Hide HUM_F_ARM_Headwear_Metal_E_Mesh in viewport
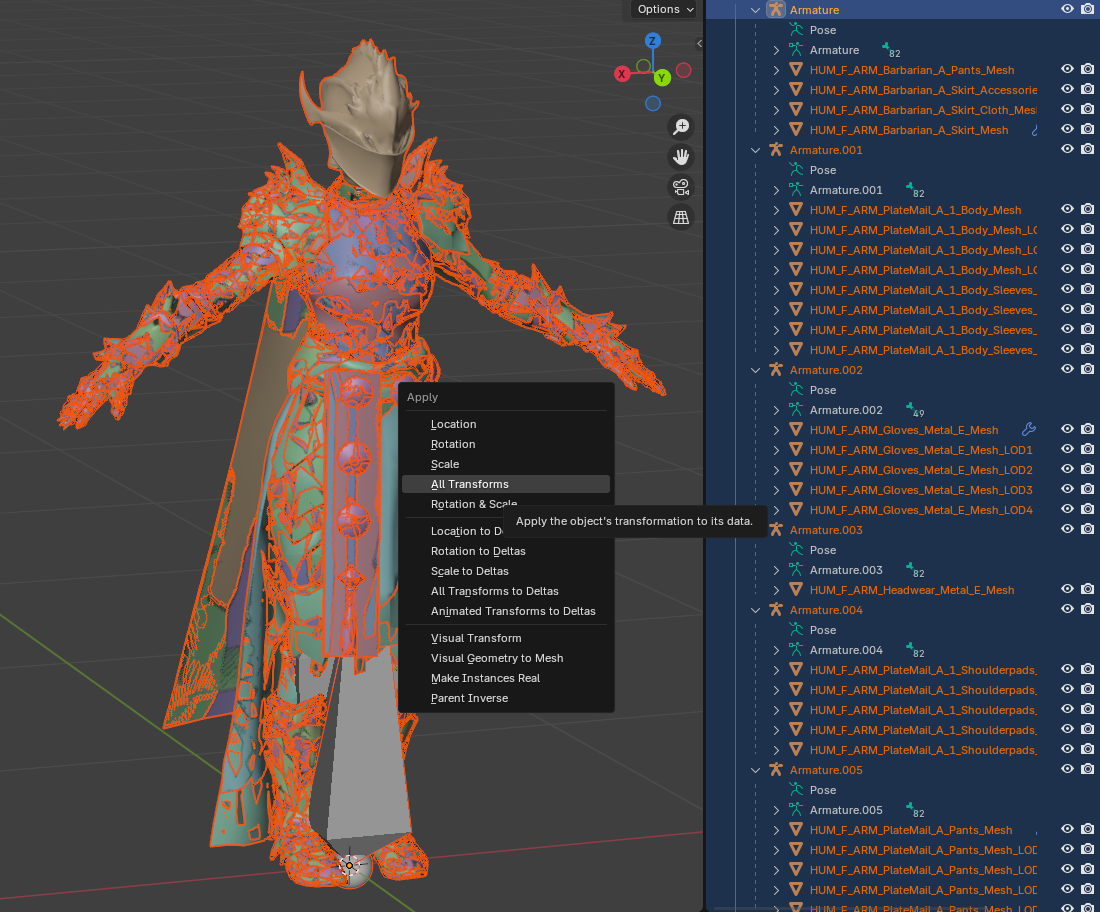The width and height of the screenshot is (1100, 912). point(1067,589)
